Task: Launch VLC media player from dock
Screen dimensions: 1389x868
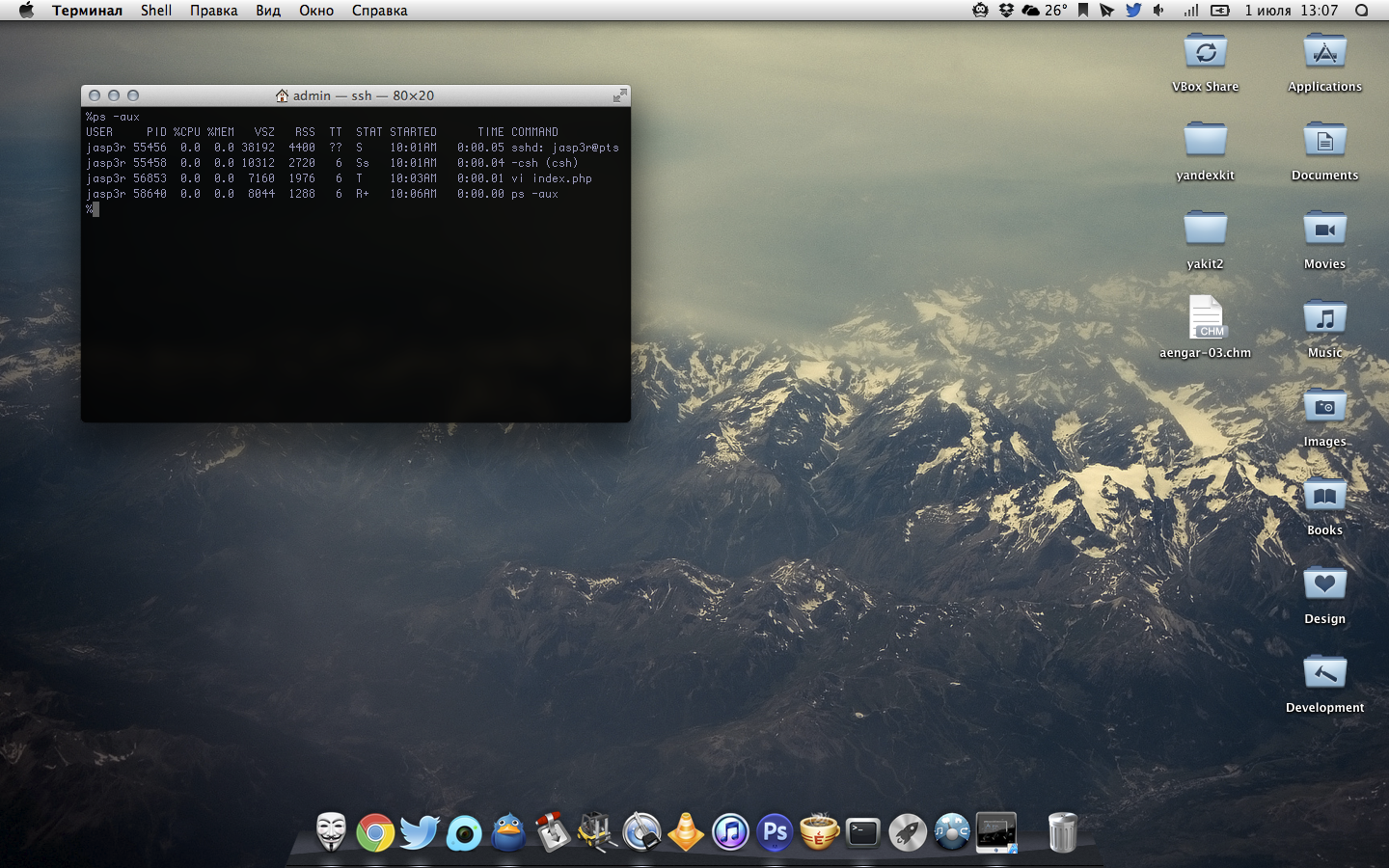Action: pos(686,832)
